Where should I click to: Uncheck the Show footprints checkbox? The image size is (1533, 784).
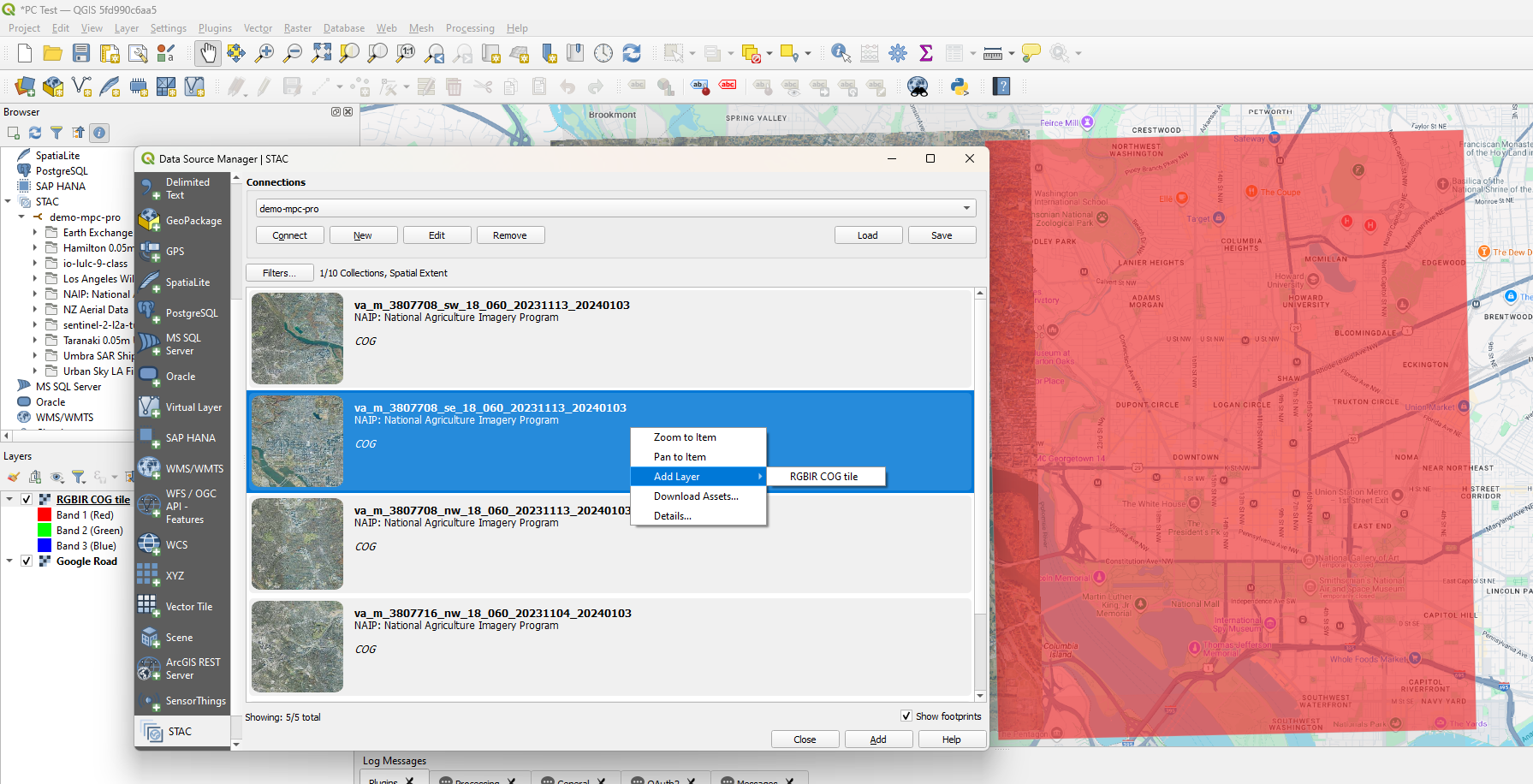(x=906, y=716)
